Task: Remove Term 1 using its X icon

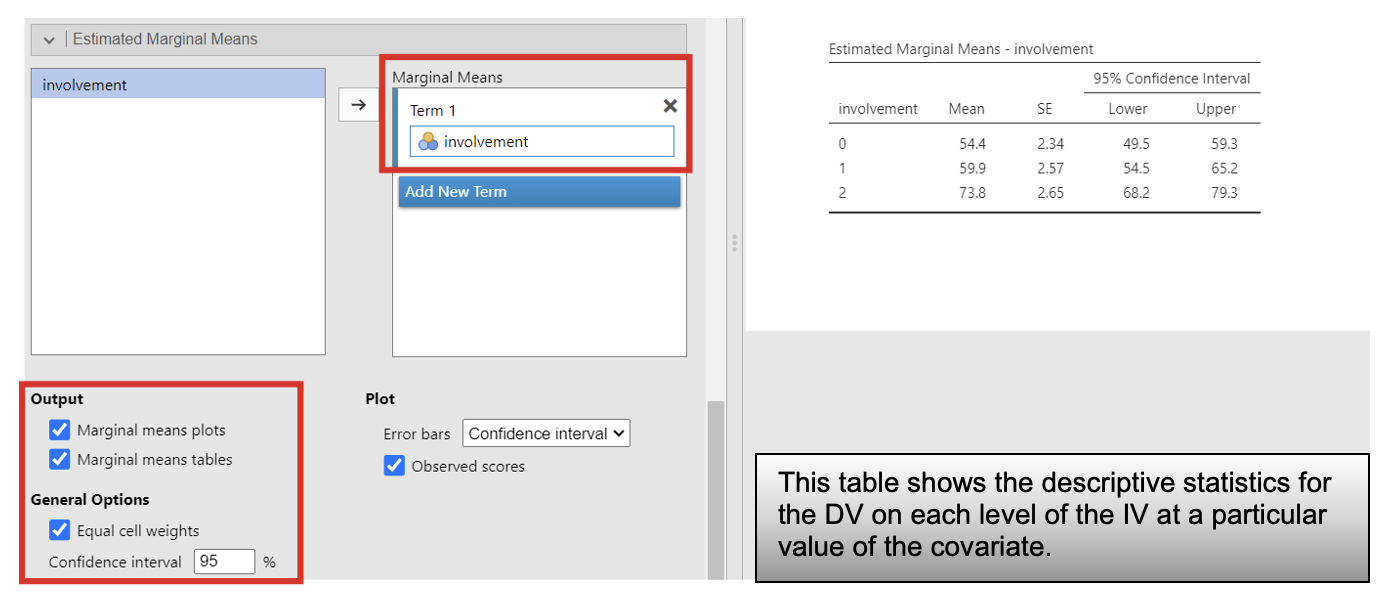Action: pyautogui.click(x=670, y=106)
